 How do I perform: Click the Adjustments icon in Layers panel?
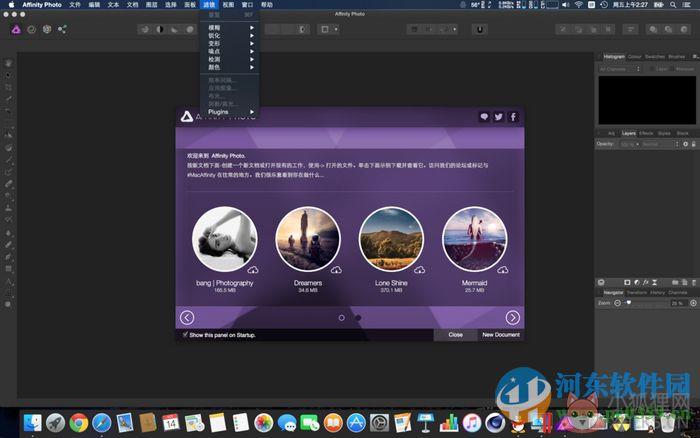click(637, 282)
